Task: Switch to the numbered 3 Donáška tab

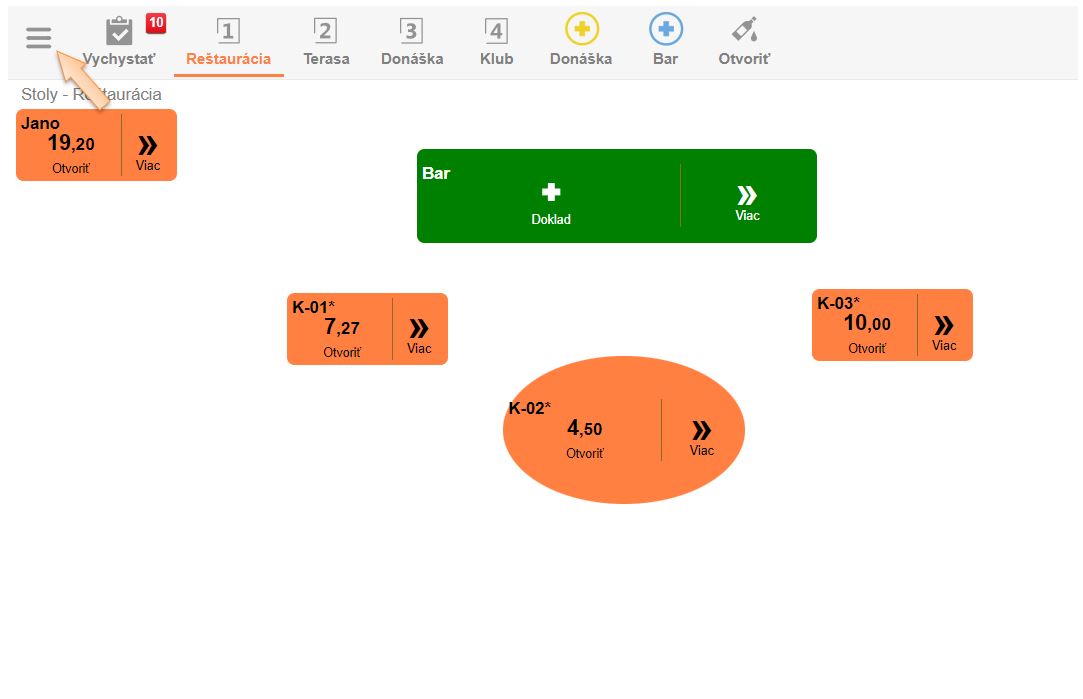Action: (412, 42)
